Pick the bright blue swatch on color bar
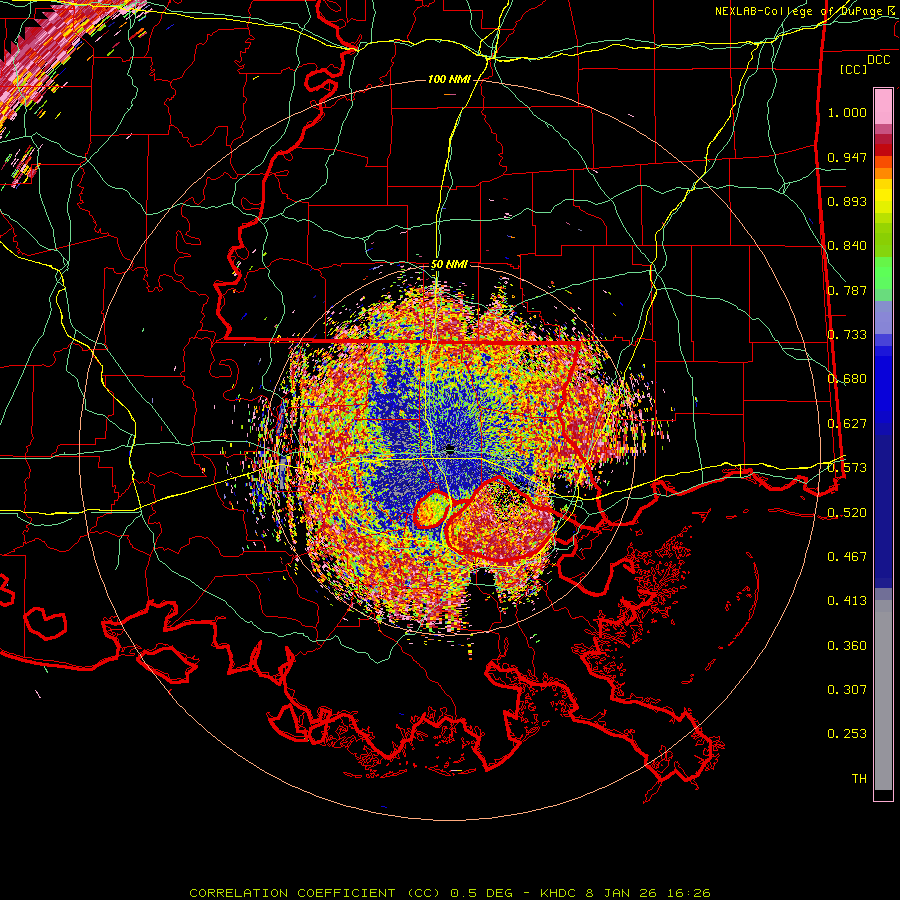 [x=883, y=390]
